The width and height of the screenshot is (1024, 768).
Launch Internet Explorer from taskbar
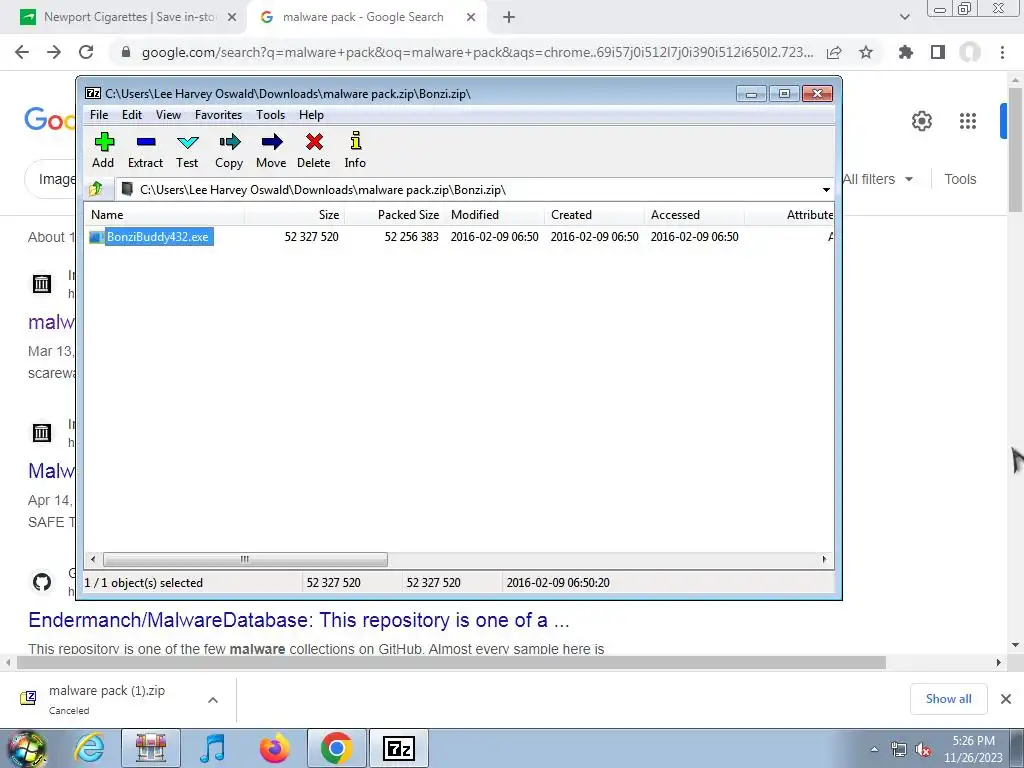coord(89,748)
